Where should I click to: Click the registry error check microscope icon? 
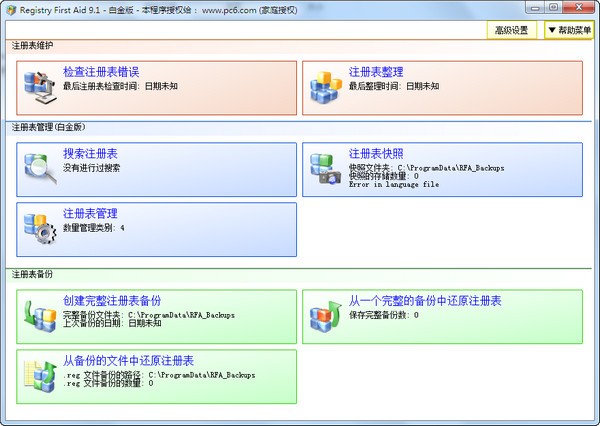(x=40, y=87)
